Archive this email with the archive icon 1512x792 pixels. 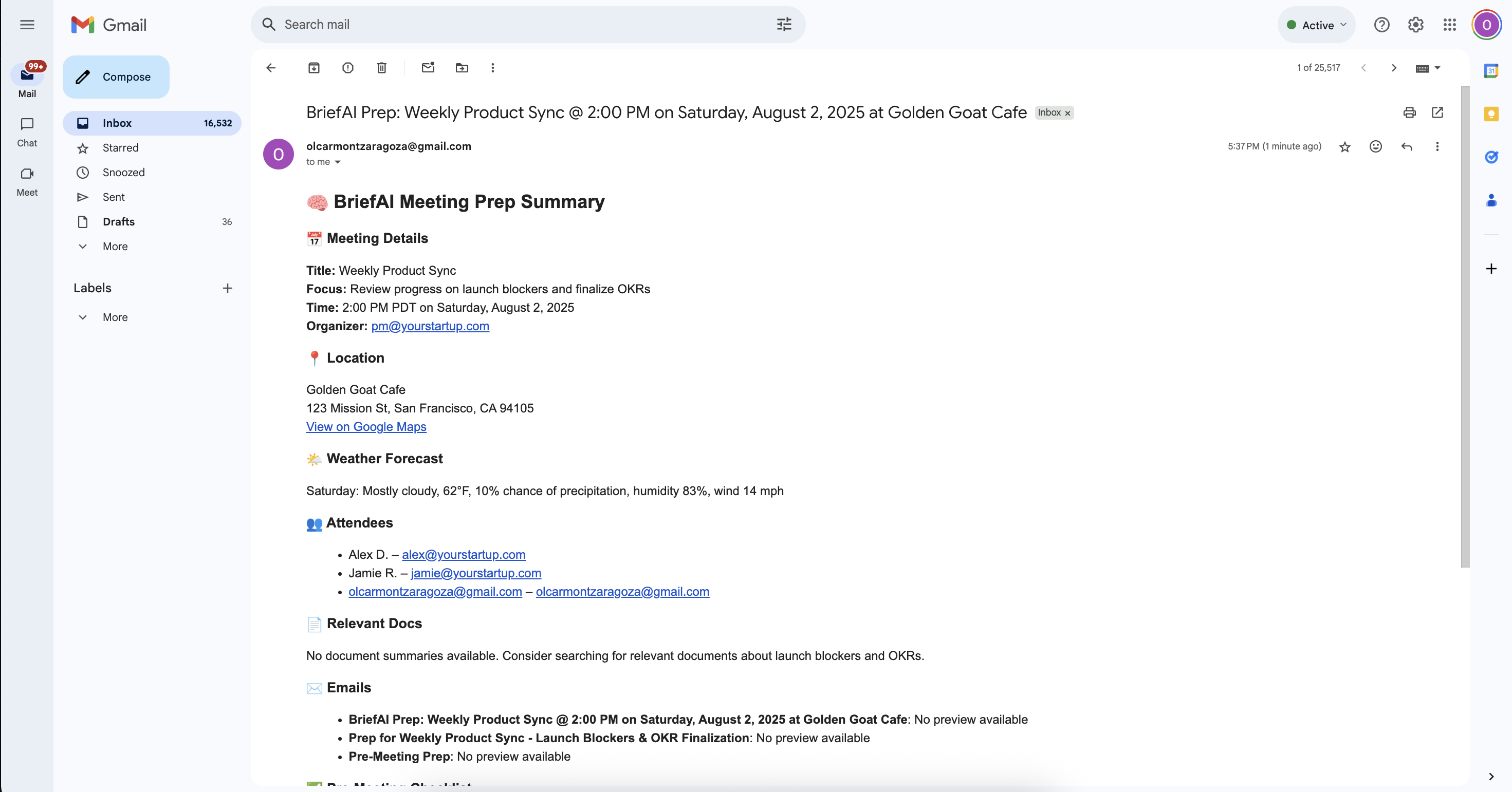click(x=314, y=68)
